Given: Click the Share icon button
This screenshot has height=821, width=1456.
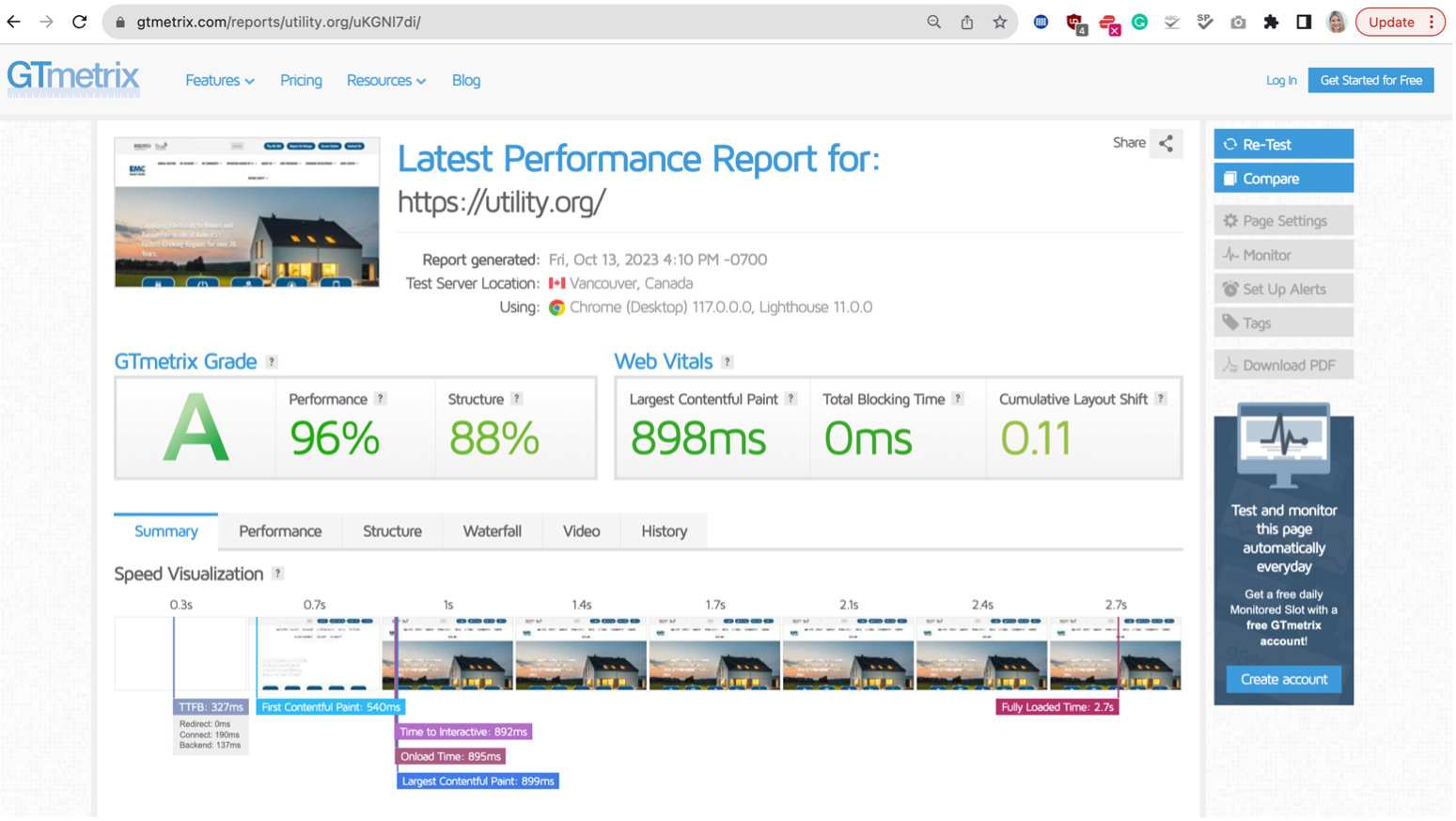Looking at the screenshot, I should (1166, 144).
